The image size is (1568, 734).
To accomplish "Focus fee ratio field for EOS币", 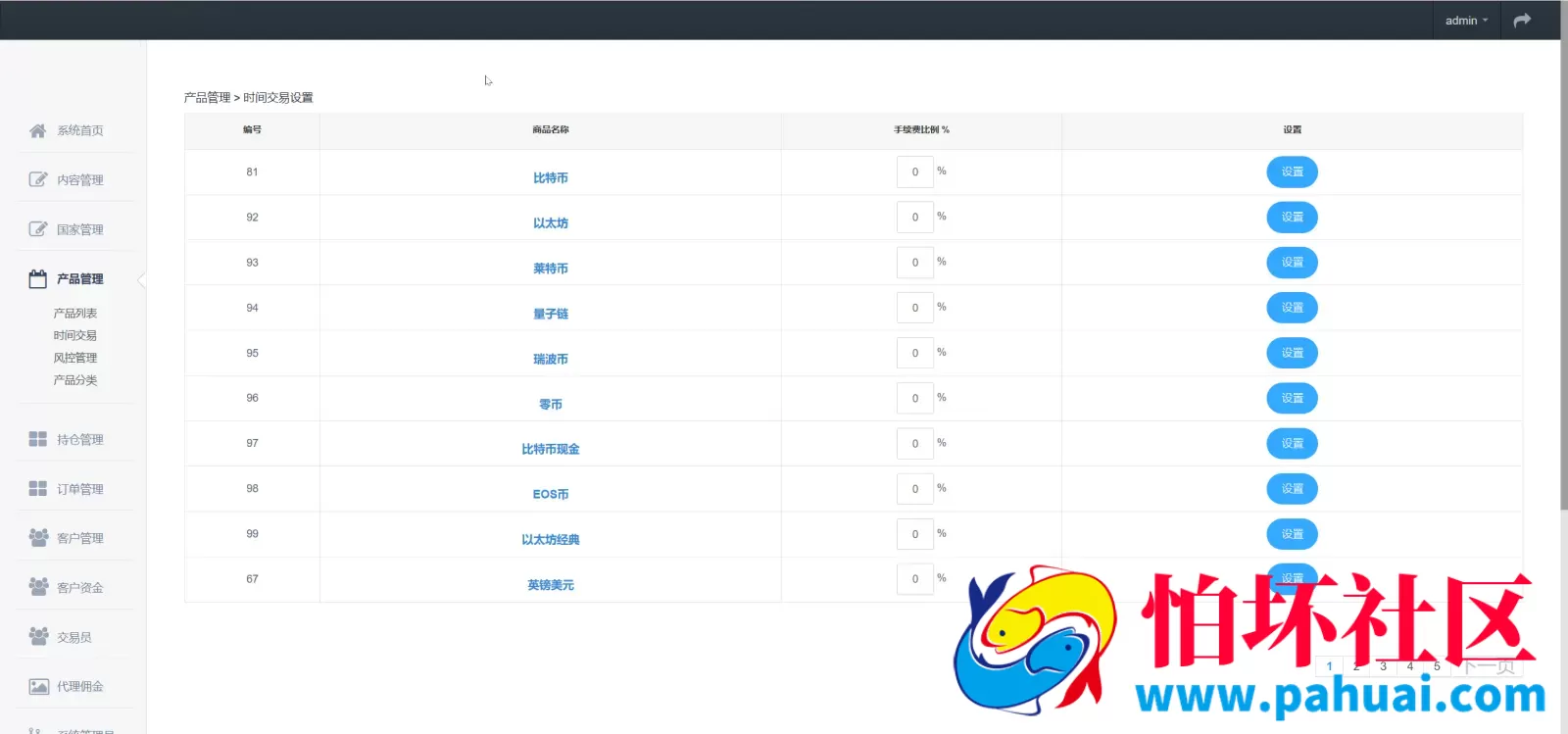I will click(x=915, y=488).
